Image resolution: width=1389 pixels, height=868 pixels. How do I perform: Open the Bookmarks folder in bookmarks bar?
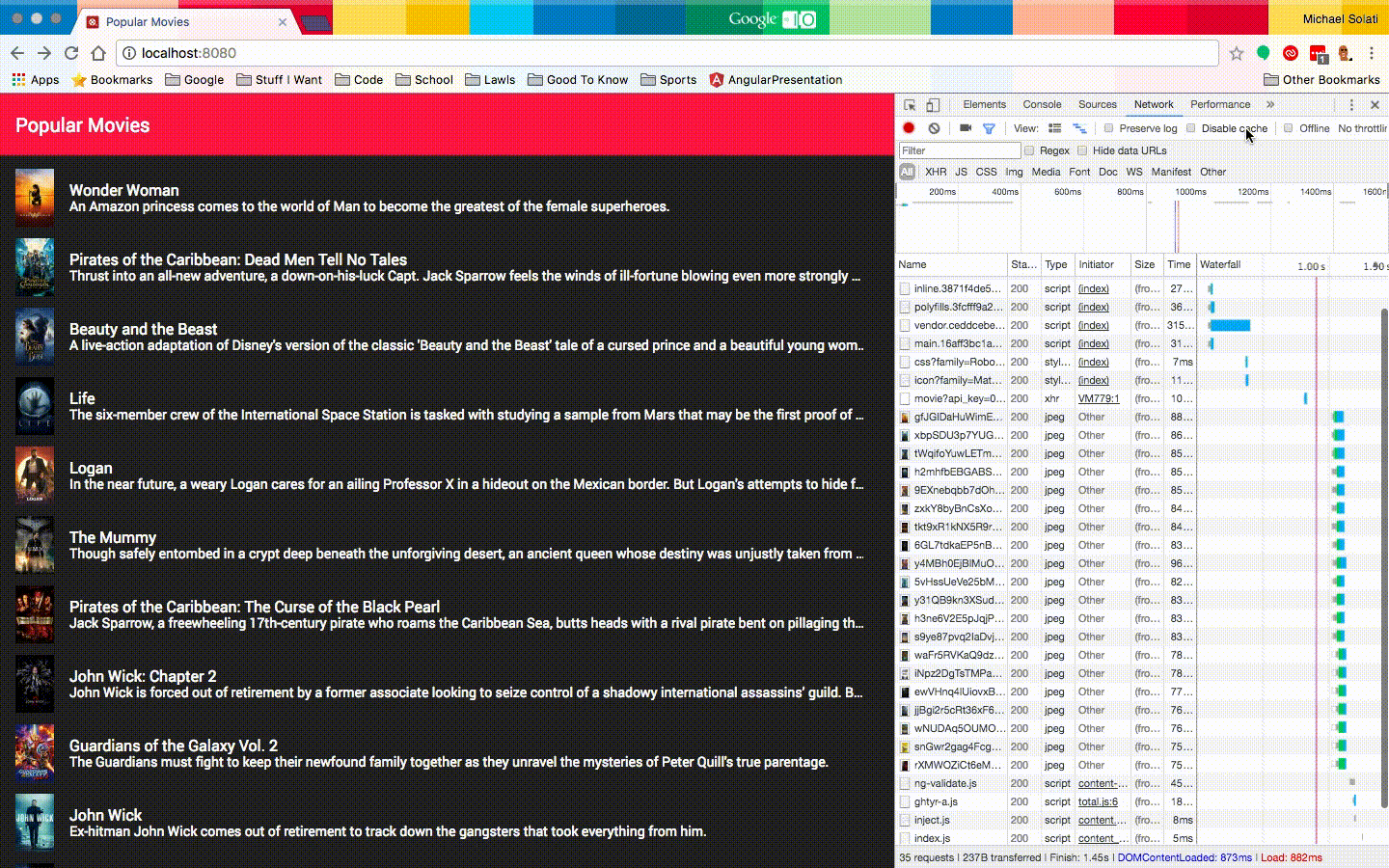pos(112,80)
